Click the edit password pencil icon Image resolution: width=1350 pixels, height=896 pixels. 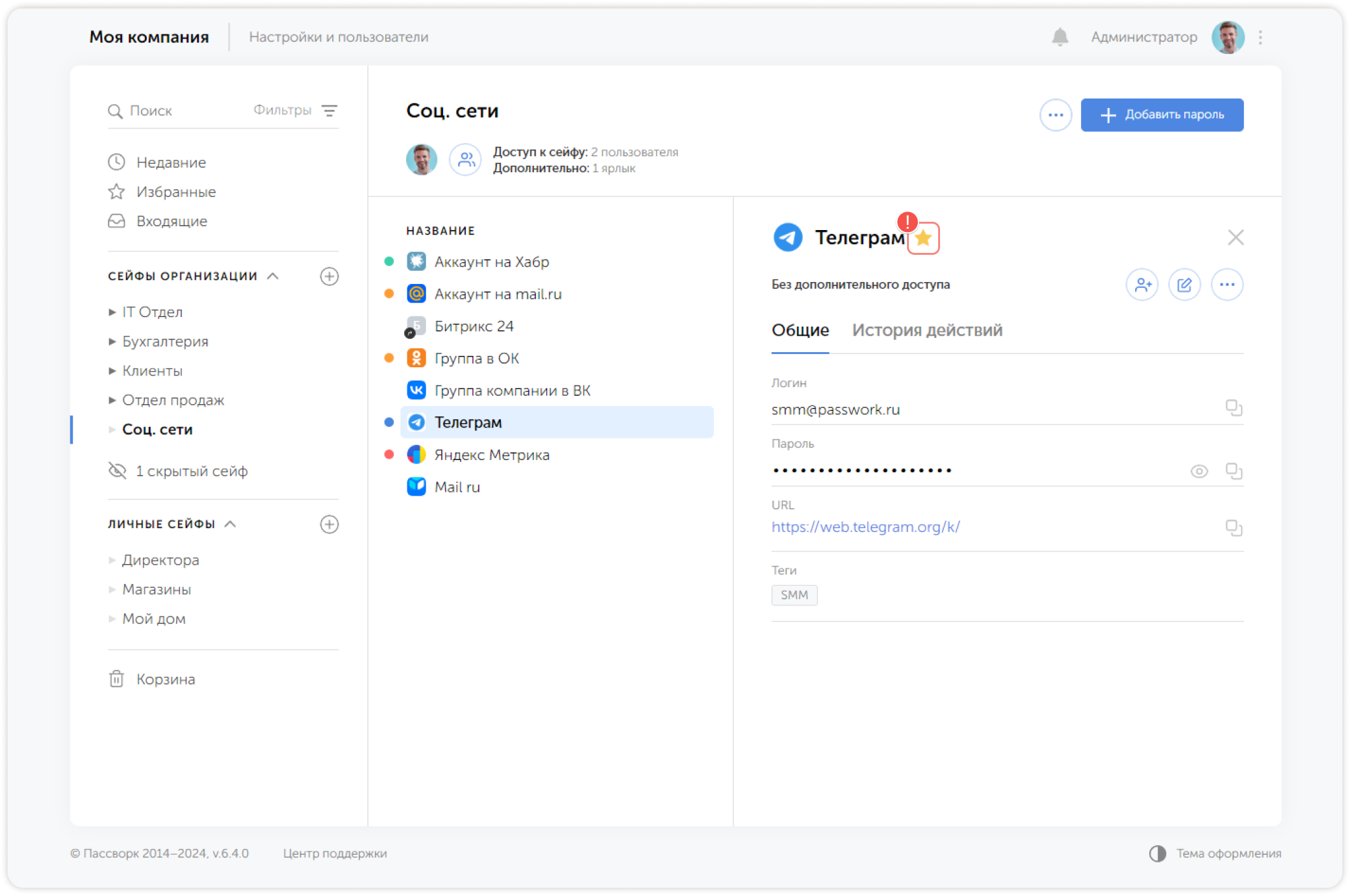[x=1184, y=285]
